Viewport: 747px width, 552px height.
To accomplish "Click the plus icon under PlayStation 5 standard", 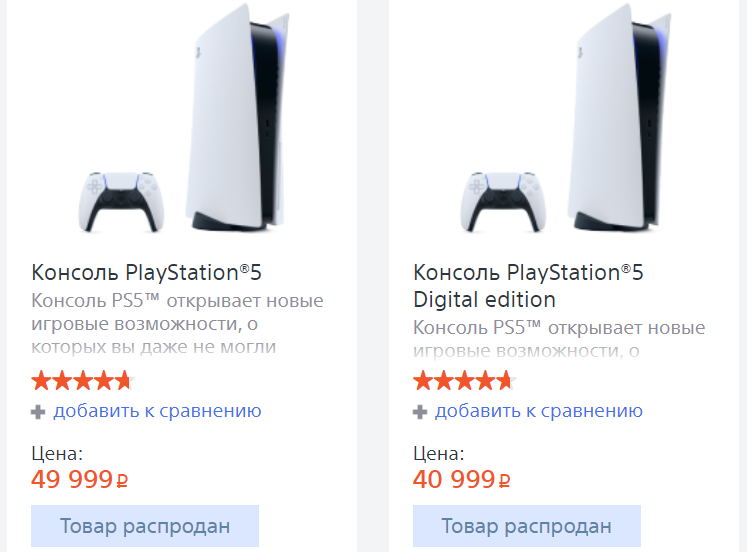I will tap(38, 411).
